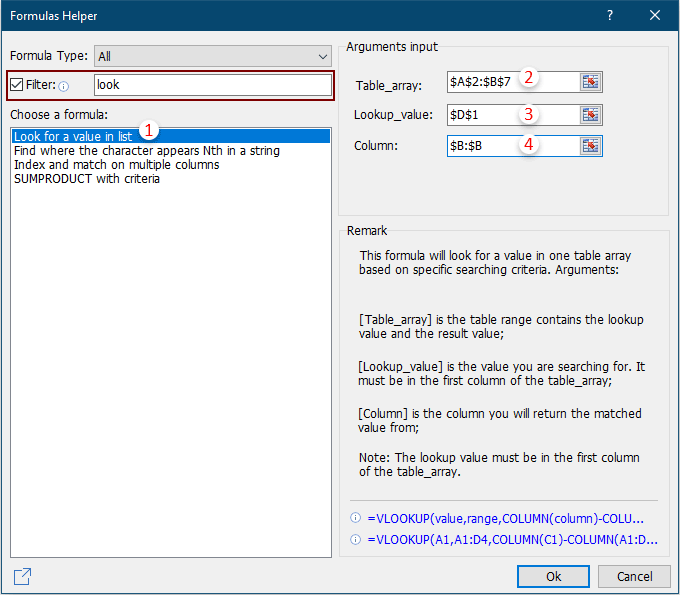Click the help question mark in title bar
The width and height of the screenshot is (680, 595).
pos(610,16)
